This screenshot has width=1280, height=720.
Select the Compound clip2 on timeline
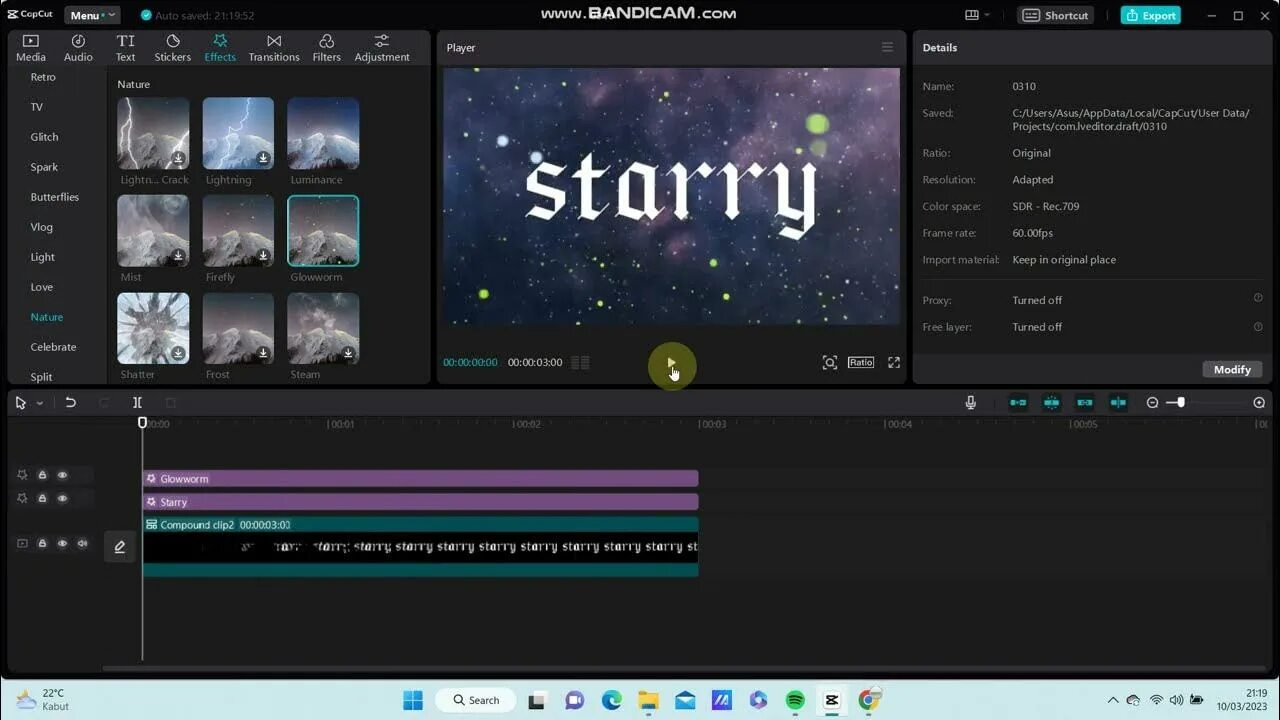(420, 547)
